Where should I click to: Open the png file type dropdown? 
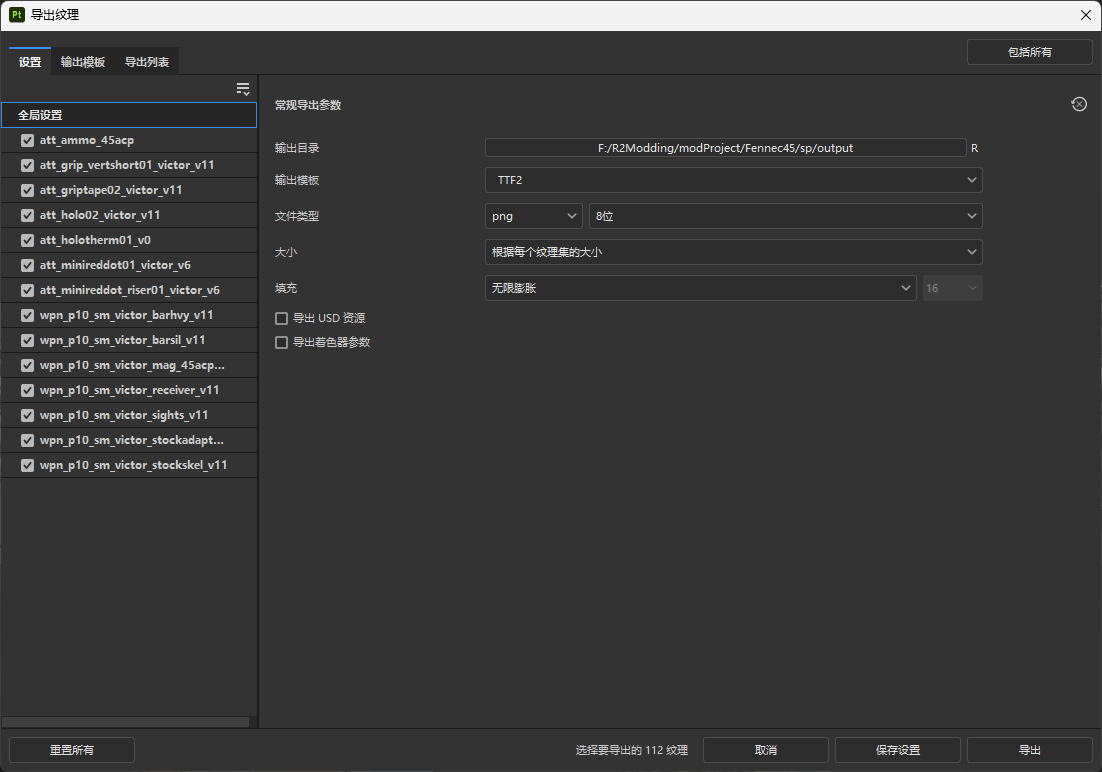click(x=533, y=216)
